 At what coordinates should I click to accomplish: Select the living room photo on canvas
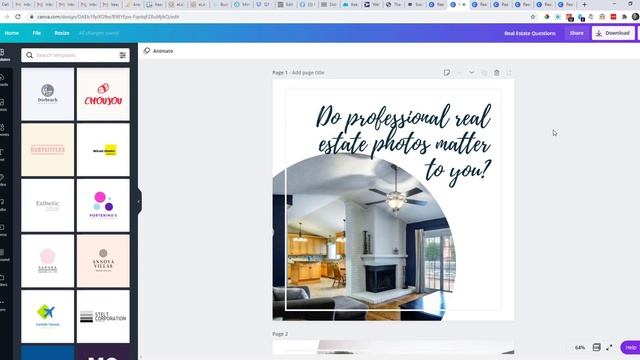(364, 237)
